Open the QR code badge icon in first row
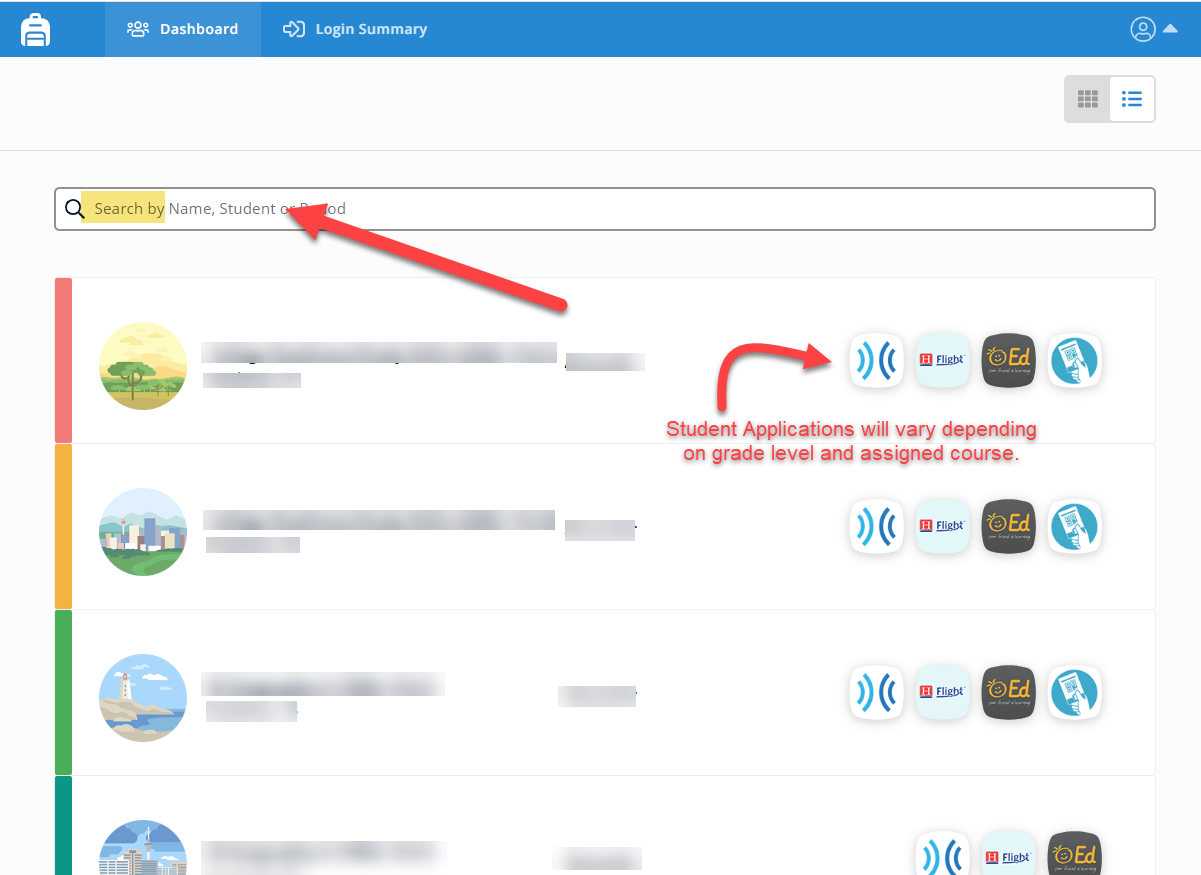The height and width of the screenshot is (875, 1201). tap(1074, 360)
